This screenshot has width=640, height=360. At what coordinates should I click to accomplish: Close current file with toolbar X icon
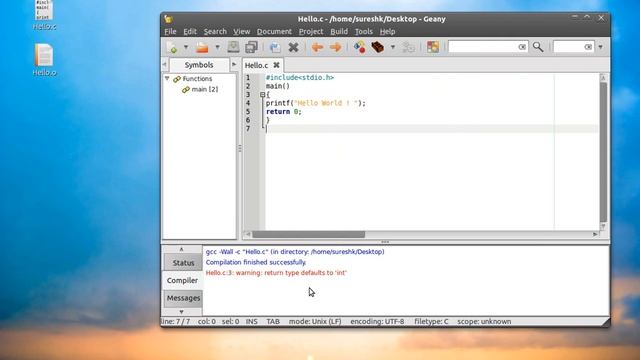tap(293, 47)
